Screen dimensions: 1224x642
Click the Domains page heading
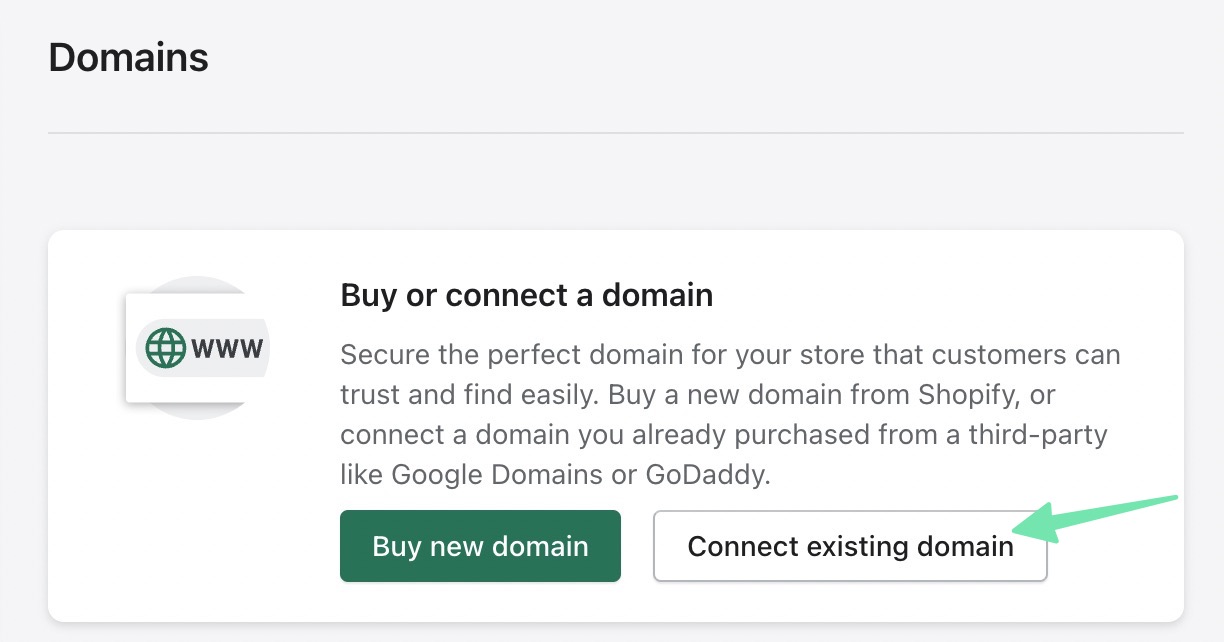[x=128, y=57]
